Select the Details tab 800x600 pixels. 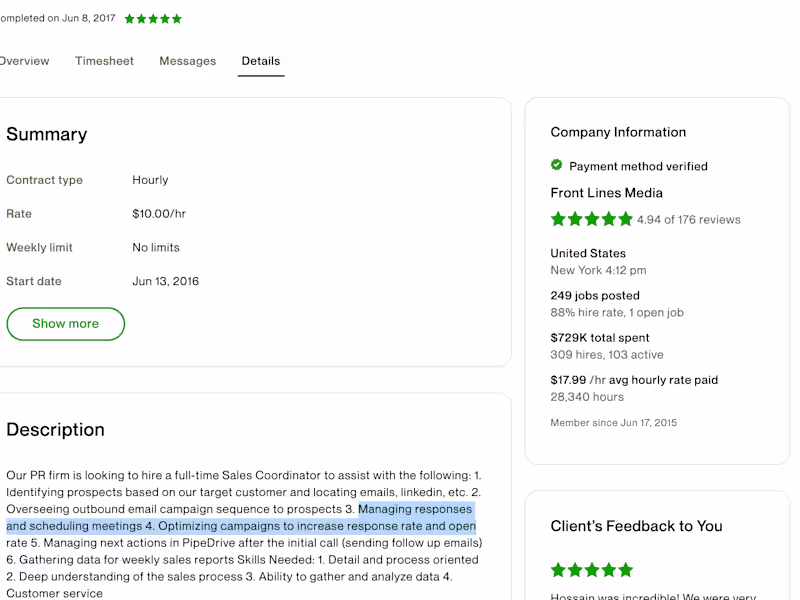261,61
